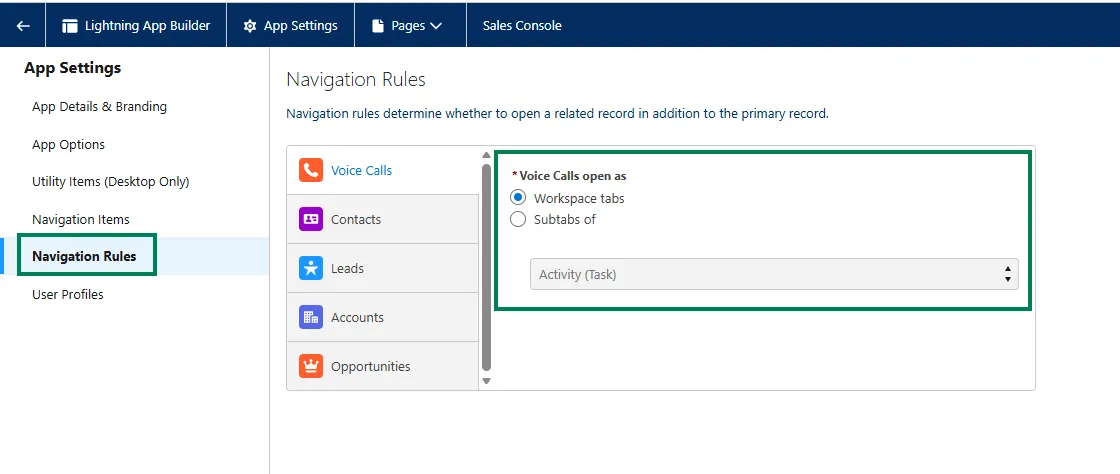This screenshot has height=474, width=1120.
Task: Click the object list scrollbar thumb
Action: tap(486, 267)
